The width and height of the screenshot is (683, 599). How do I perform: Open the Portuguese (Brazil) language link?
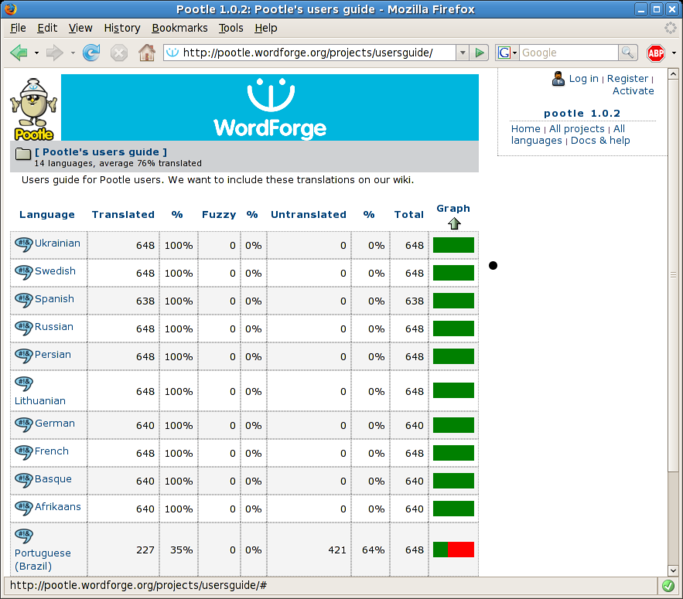click(x=43, y=559)
